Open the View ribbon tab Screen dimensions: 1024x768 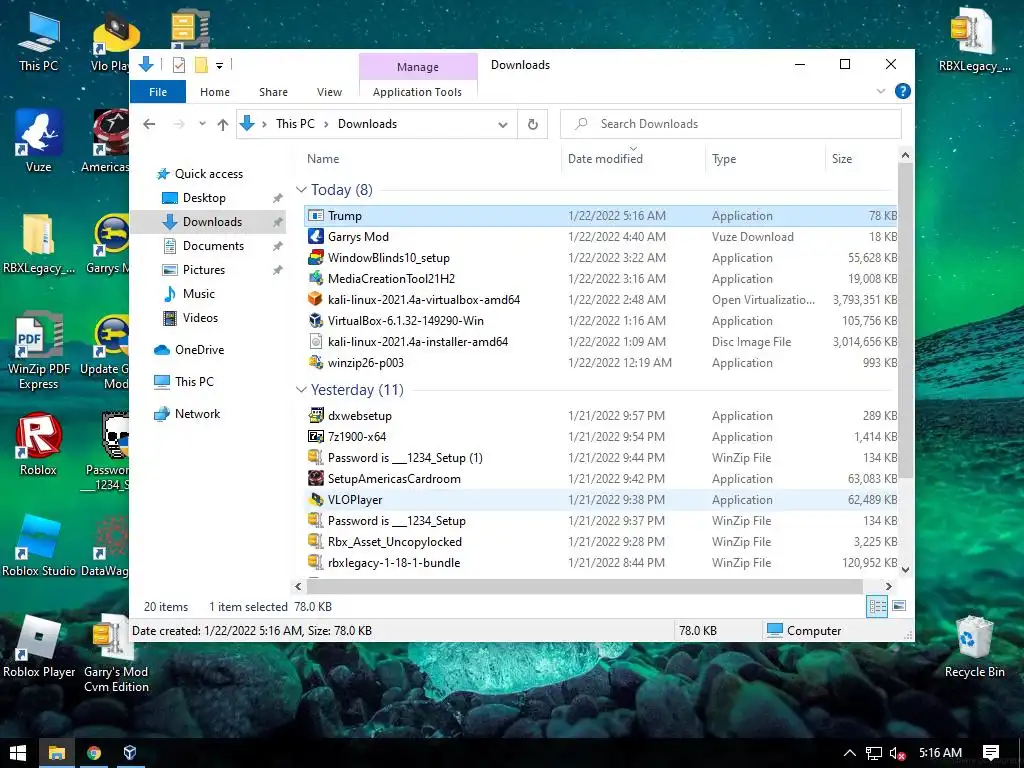click(329, 92)
